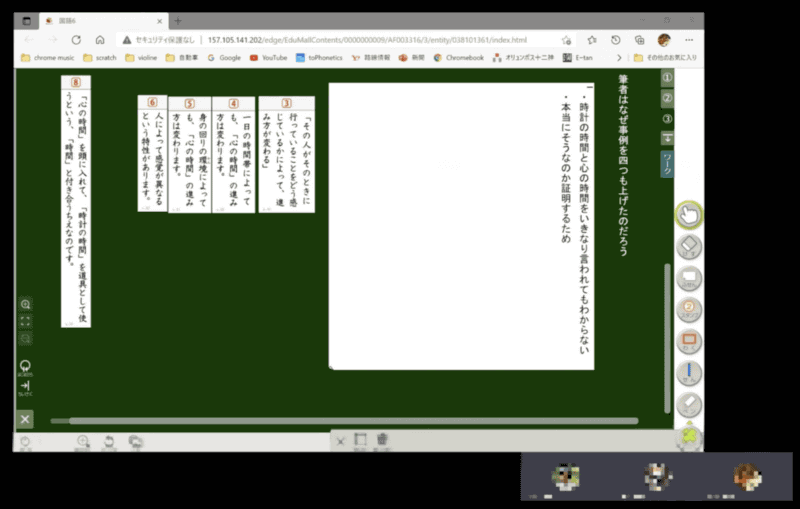This screenshot has height=509, width=800.
Task: Click the arrow-to-bar icon on the left
Action: [25, 387]
